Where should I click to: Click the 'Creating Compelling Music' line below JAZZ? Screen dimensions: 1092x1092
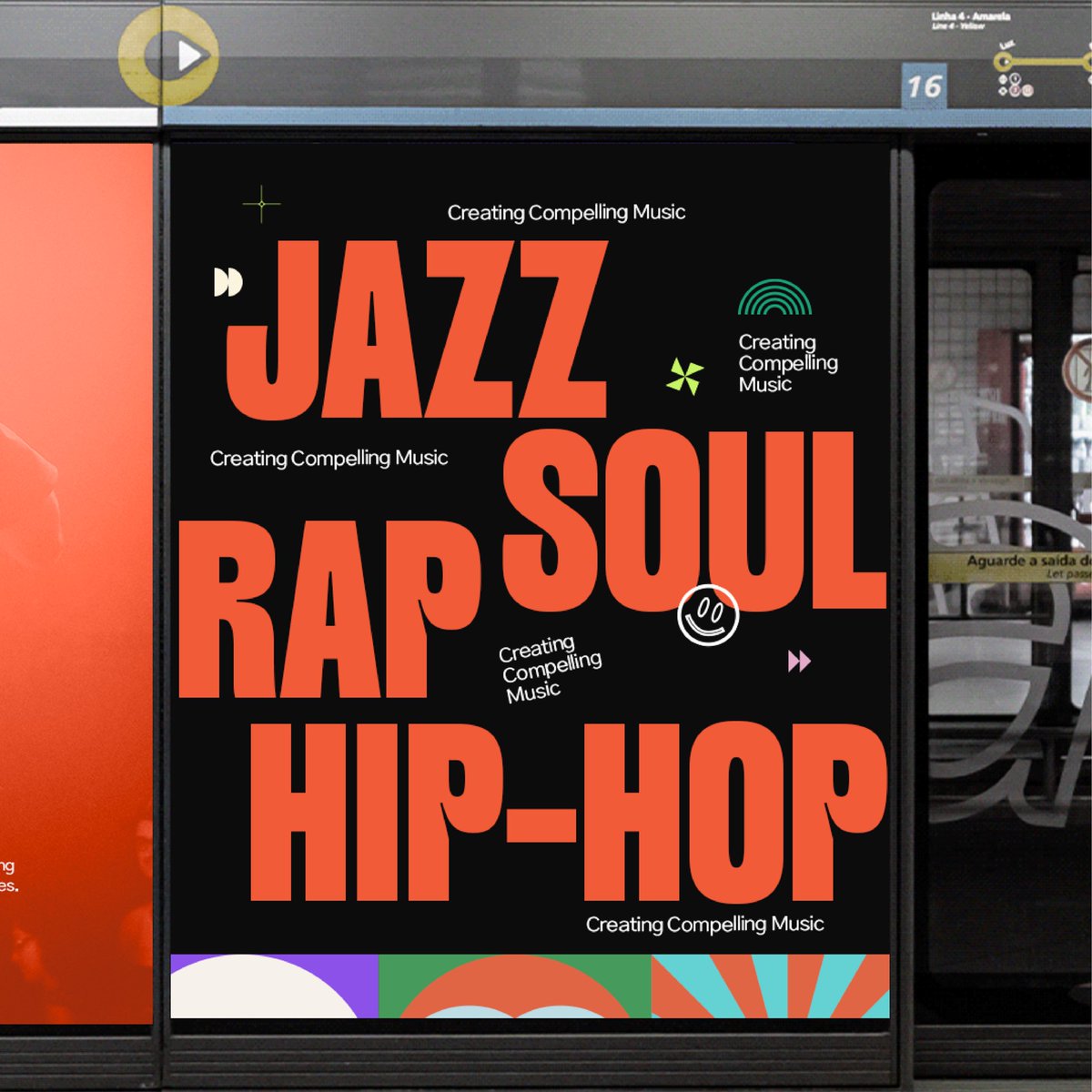pos(329,459)
